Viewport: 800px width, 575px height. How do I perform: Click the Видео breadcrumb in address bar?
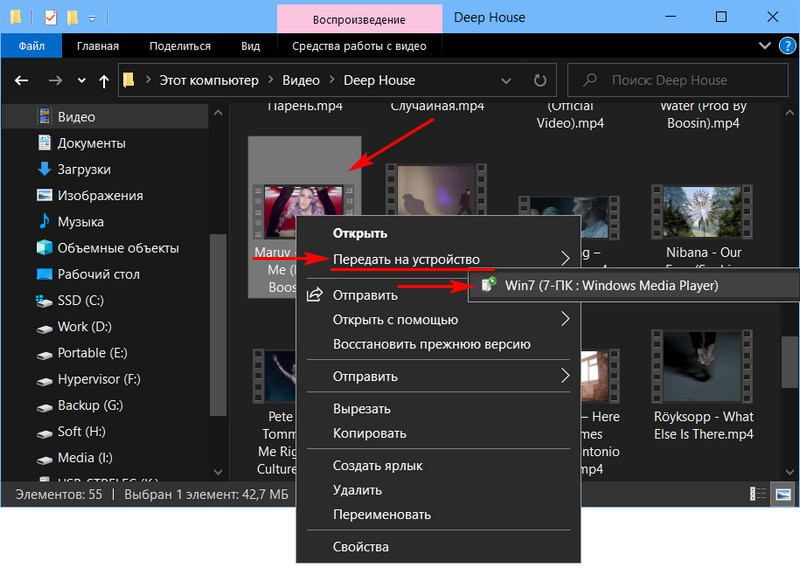click(x=301, y=80)
